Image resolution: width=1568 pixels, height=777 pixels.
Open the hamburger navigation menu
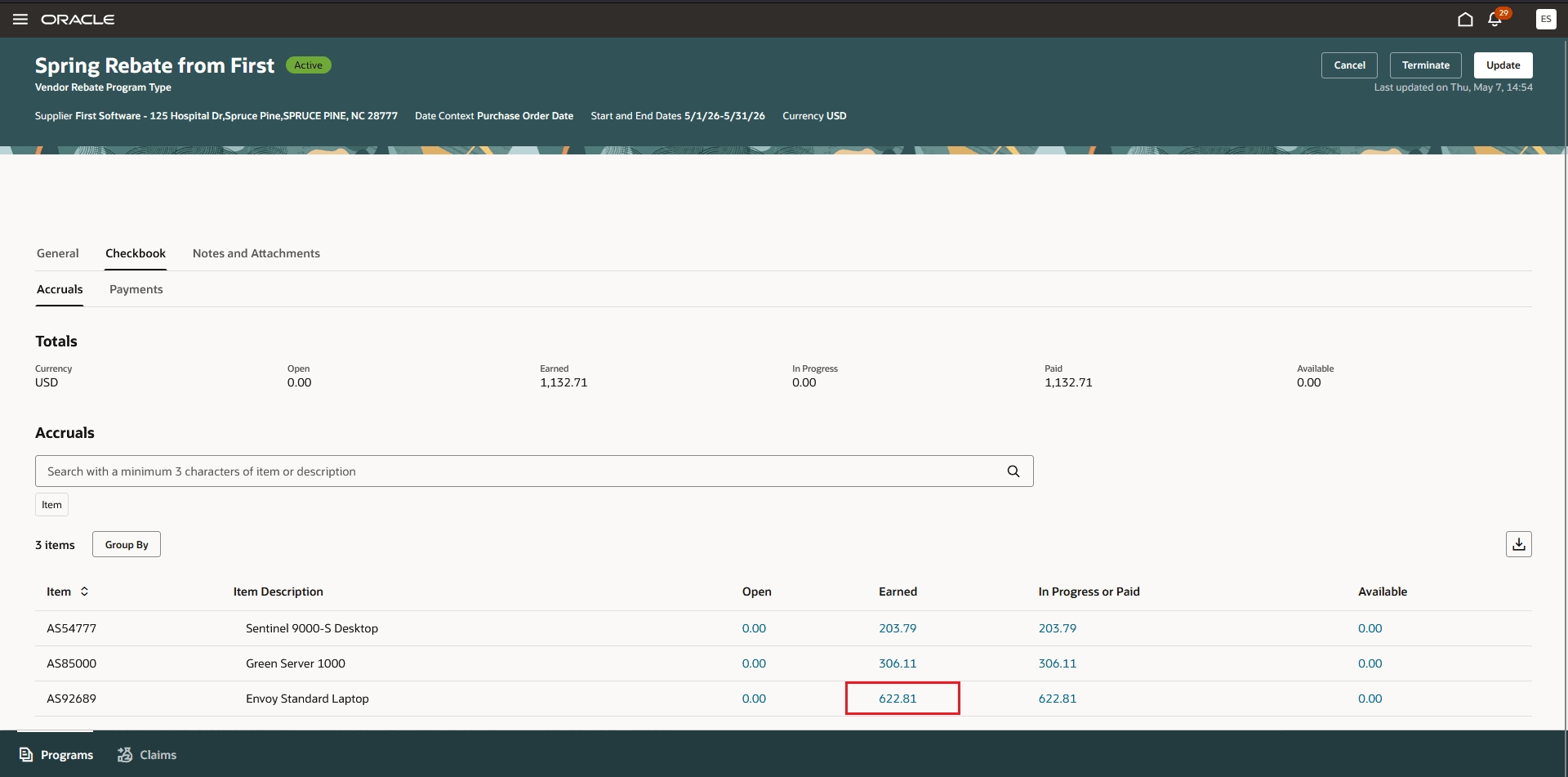[x=20, y=20]
